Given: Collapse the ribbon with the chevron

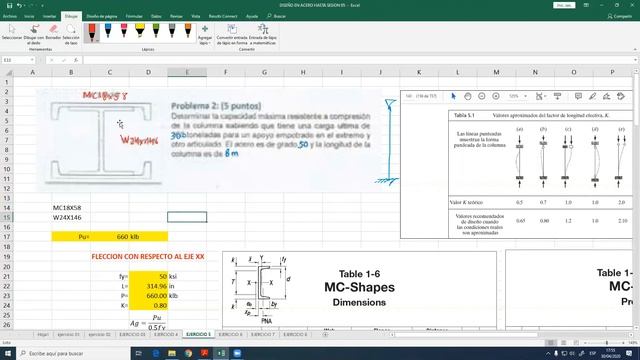Looking at the screenshot, I should coord(635,49).
